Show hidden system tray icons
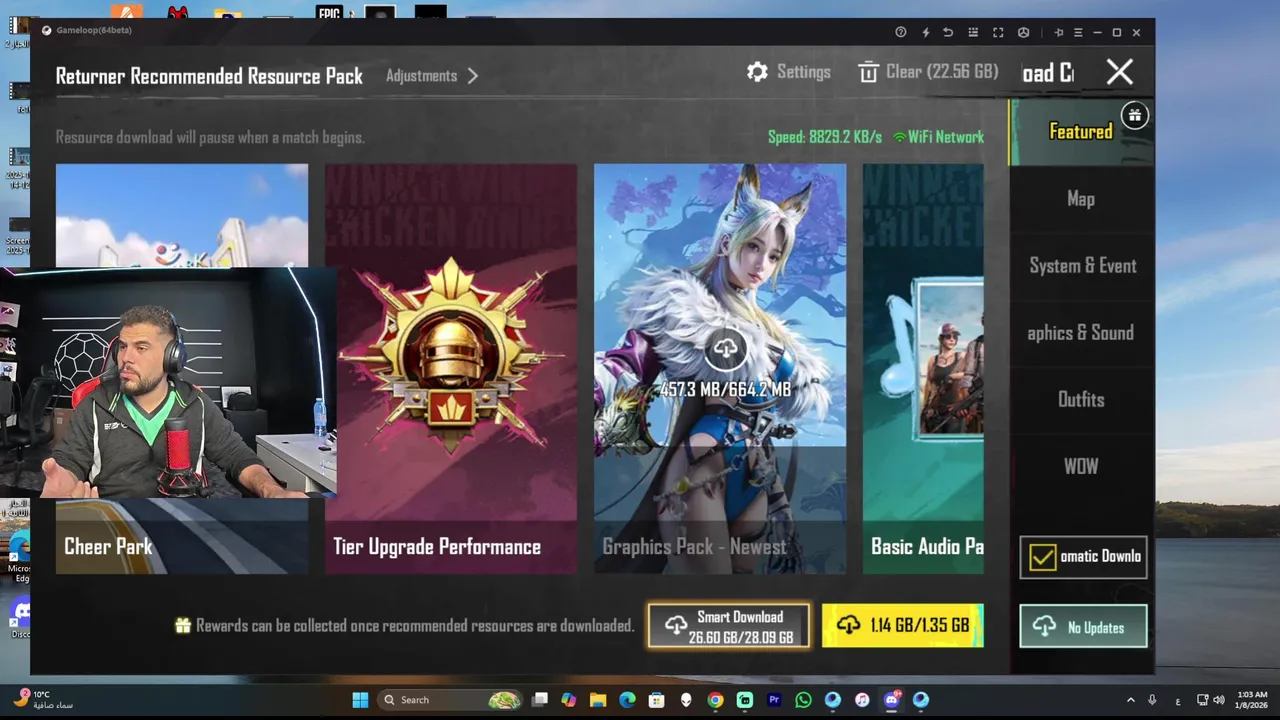The height and width of the screenshot is (720, 1280). click(x=1131, y=700)
